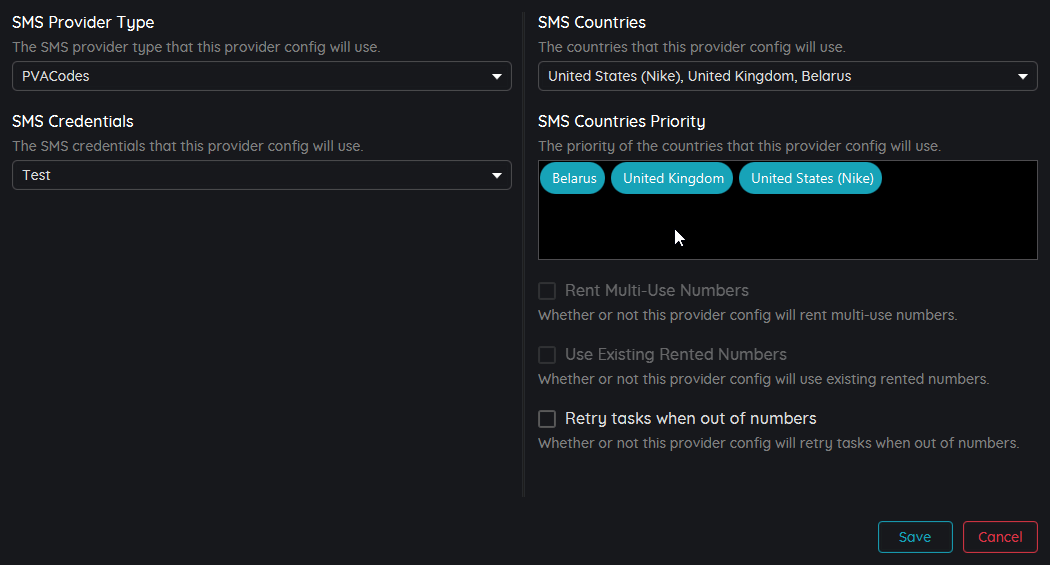The height and width of the screenshot is (565, 1050).
Task: Click the arrow icon on SMS Countries dropdown
Action: pyautogui.click(x=1023, y=76)
